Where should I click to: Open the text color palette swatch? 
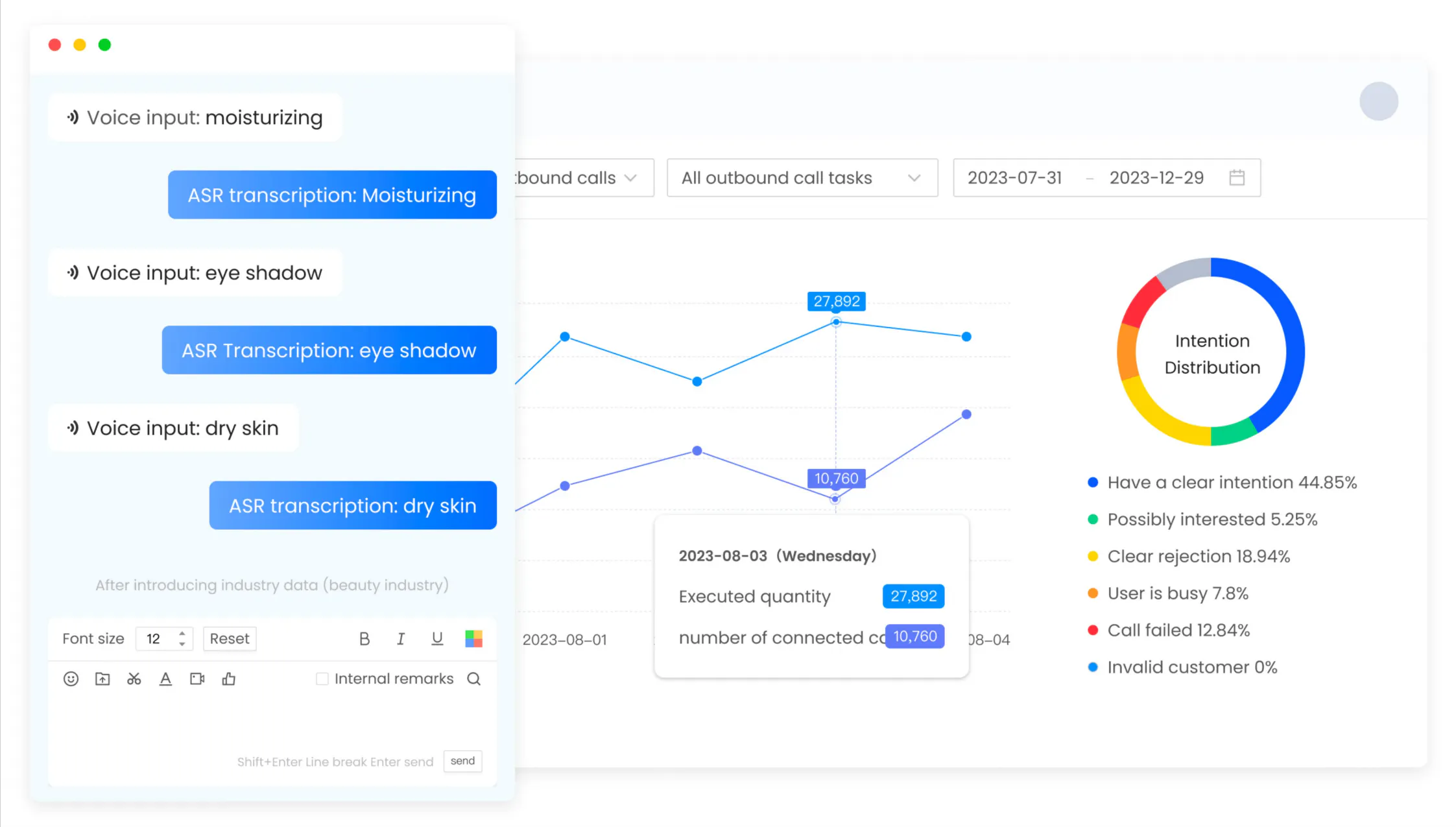(x=473, y=639)
